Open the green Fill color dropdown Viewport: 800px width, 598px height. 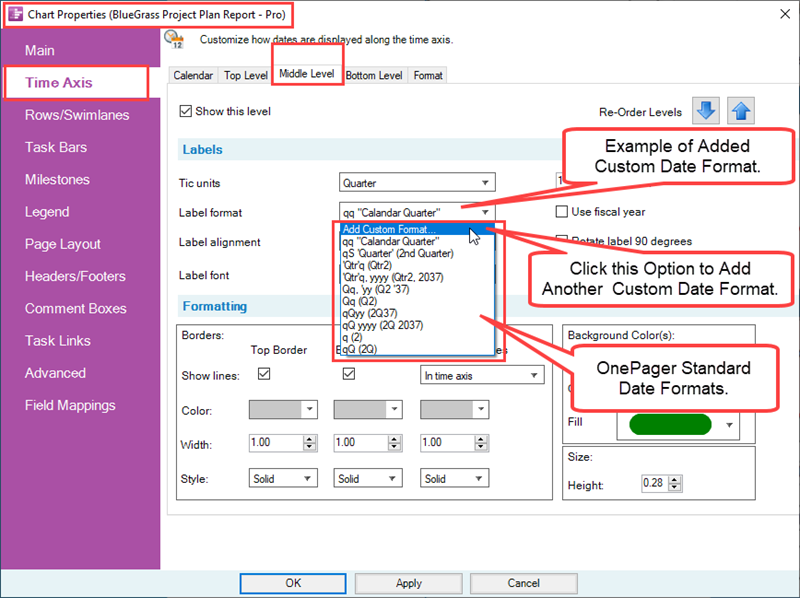[x=678, y=425]
